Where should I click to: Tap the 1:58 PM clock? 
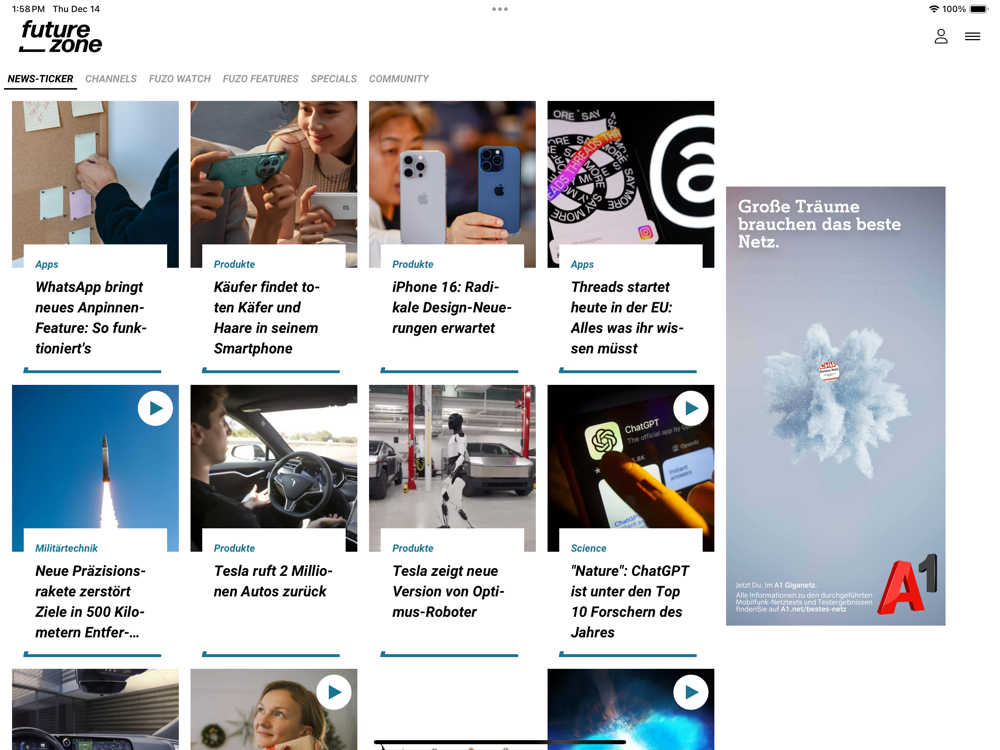pyautogui.click(x=28, y=9)
